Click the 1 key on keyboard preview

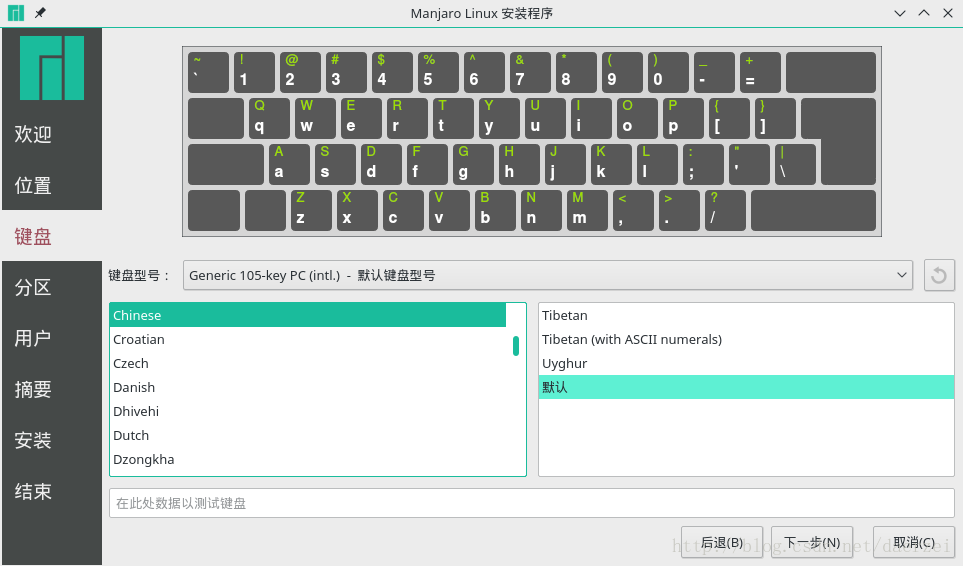point(254,72)
